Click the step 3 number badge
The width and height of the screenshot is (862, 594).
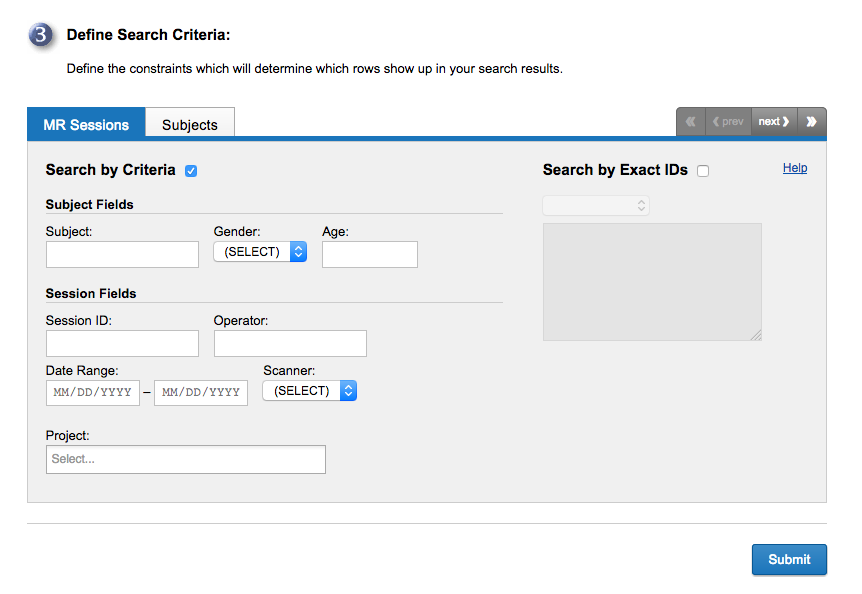point(41,36)
